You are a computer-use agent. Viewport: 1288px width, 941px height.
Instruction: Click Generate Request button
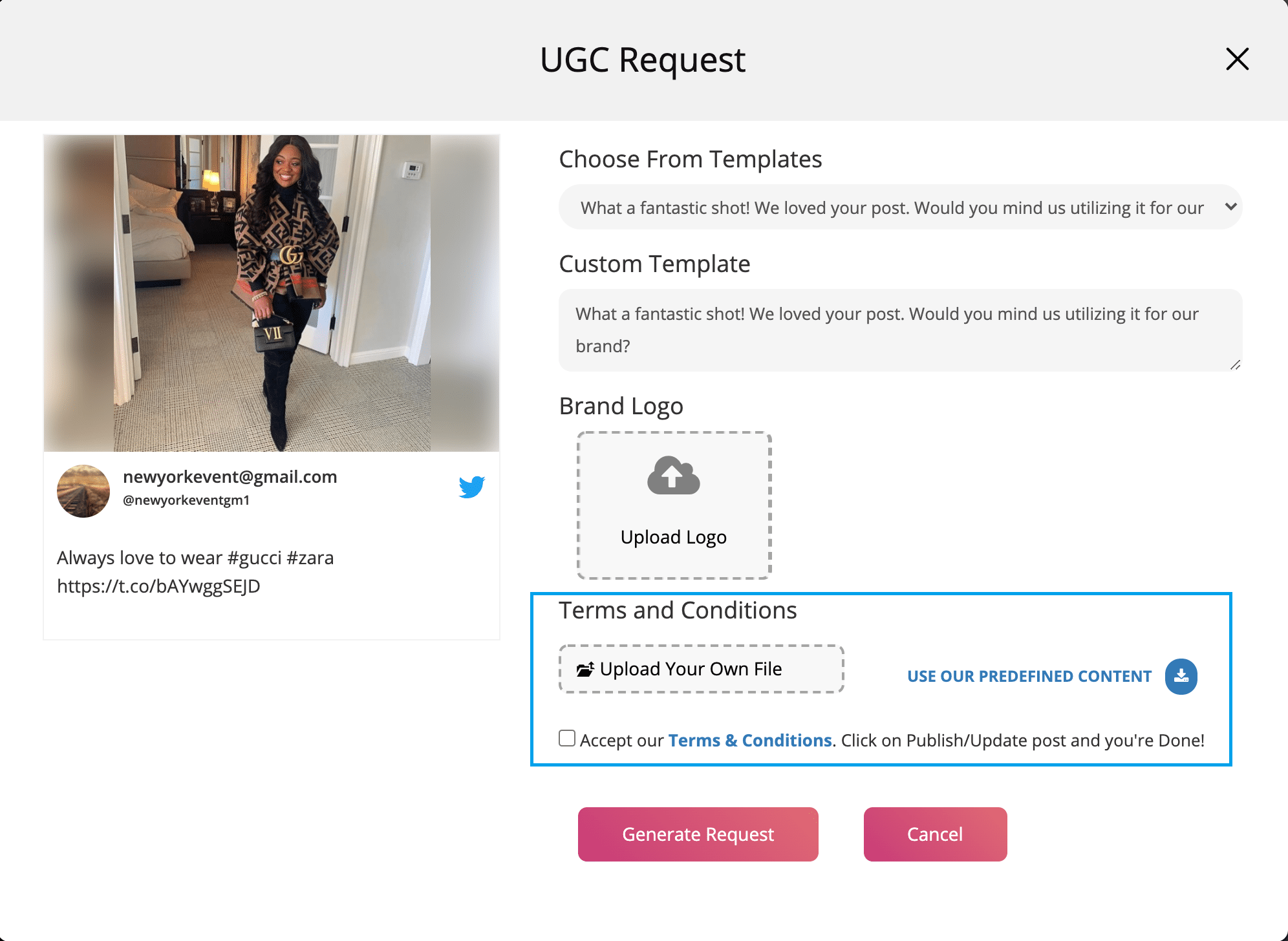pos(698,834)
